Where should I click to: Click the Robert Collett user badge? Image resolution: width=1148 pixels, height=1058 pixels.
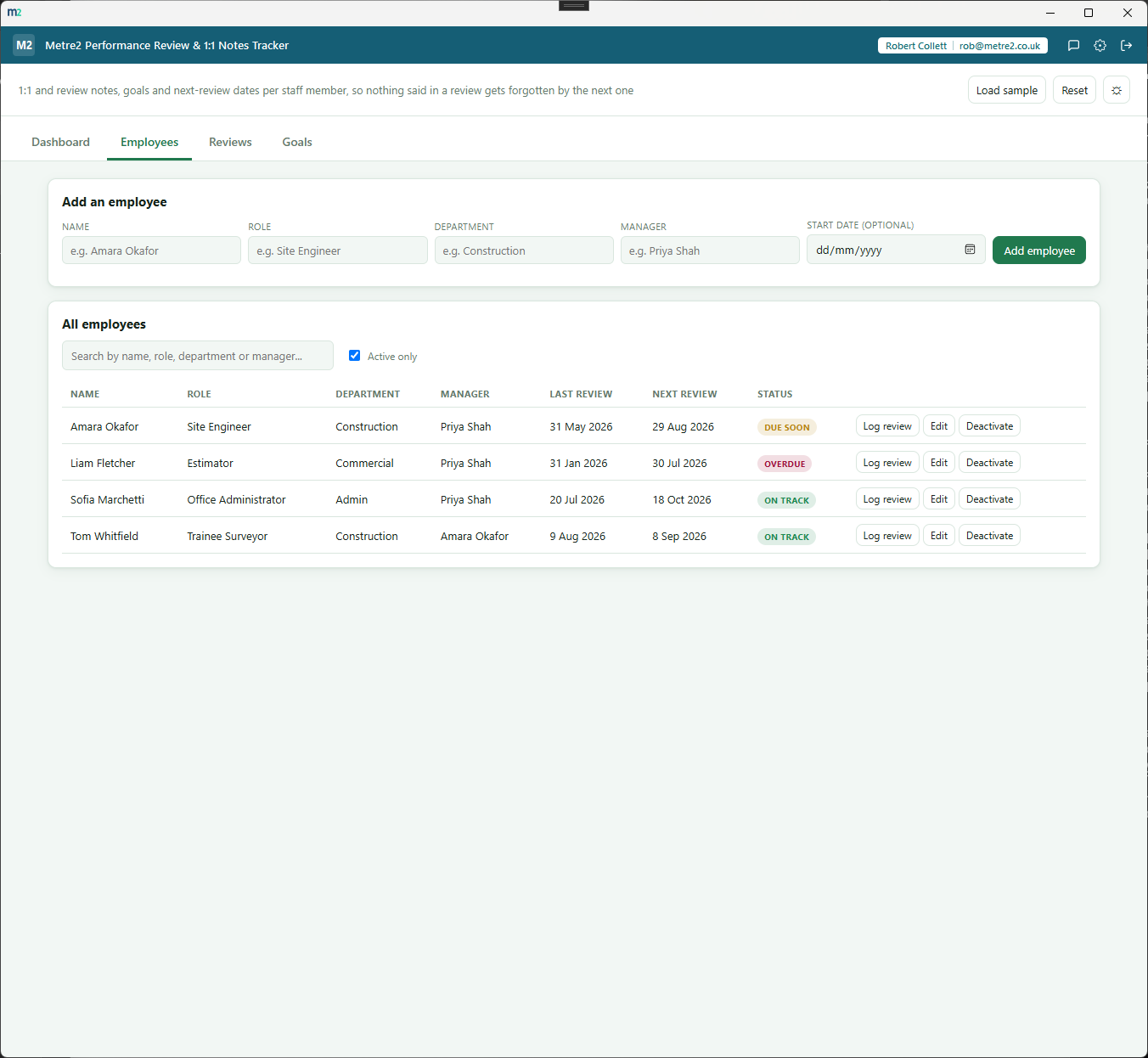pos(915,46)
